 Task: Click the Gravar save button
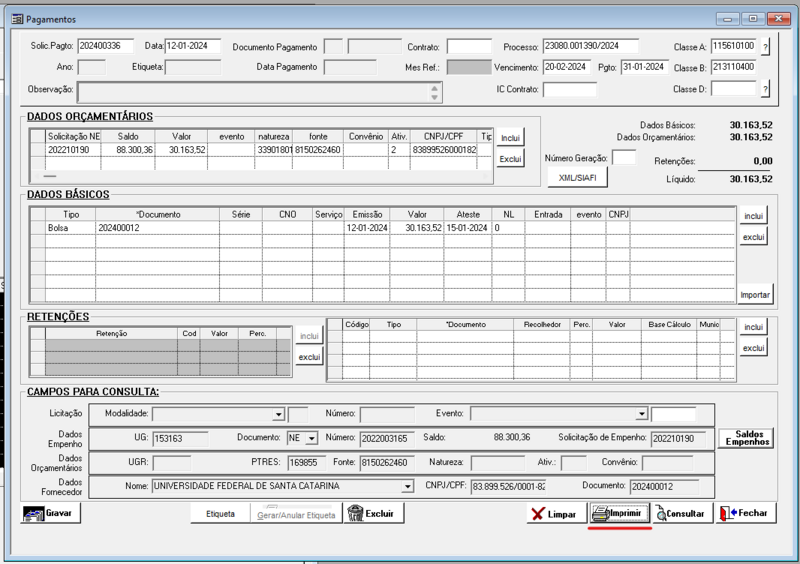51,513
